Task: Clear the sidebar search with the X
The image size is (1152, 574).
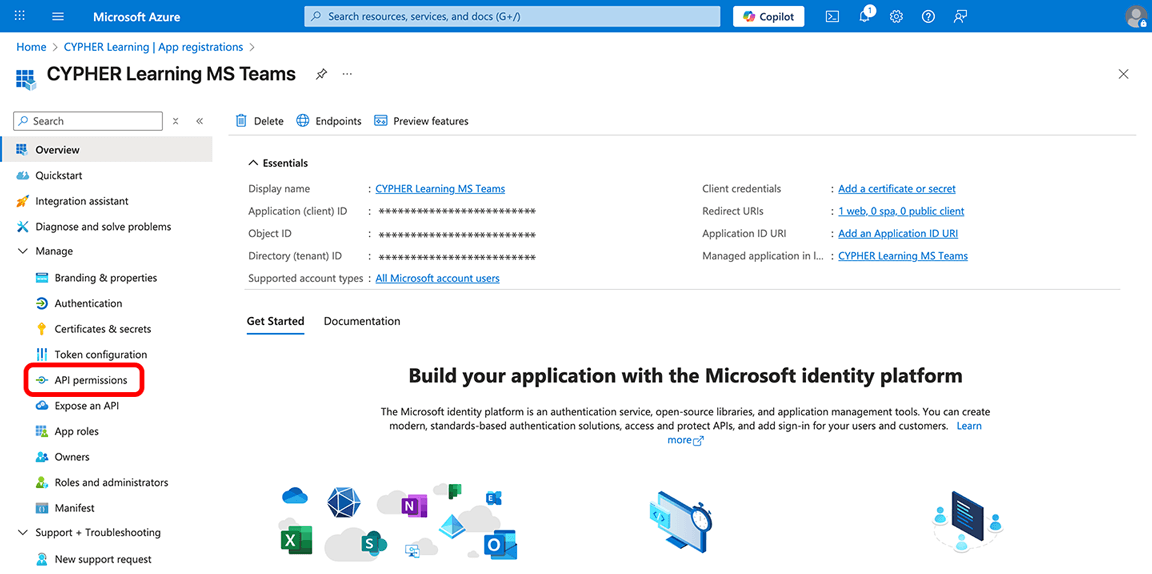Action: (176, 121)
